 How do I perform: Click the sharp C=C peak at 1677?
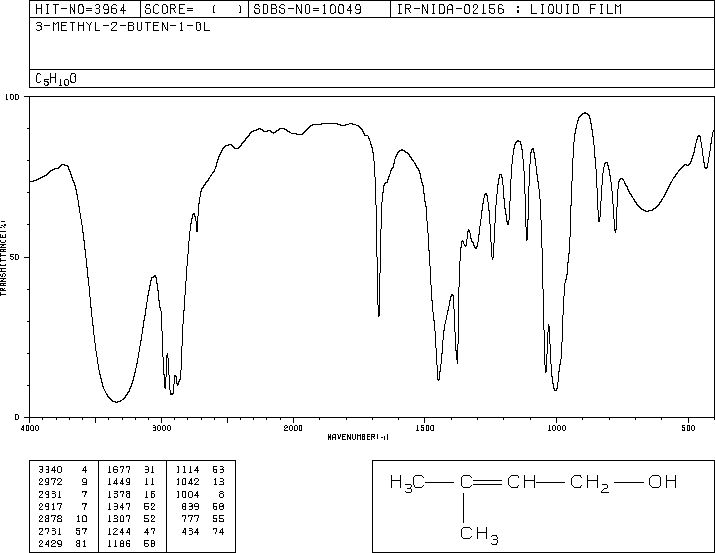click(x=378, y=315)
